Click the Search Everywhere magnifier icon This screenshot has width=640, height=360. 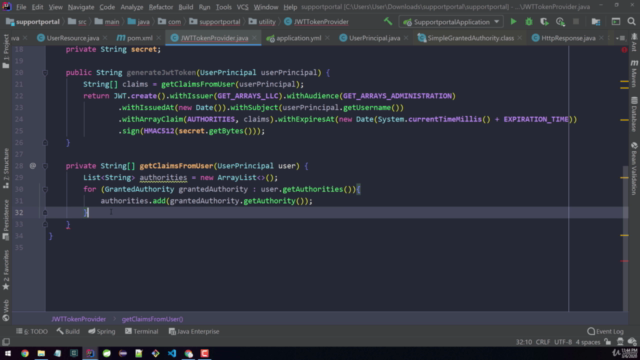631,22
